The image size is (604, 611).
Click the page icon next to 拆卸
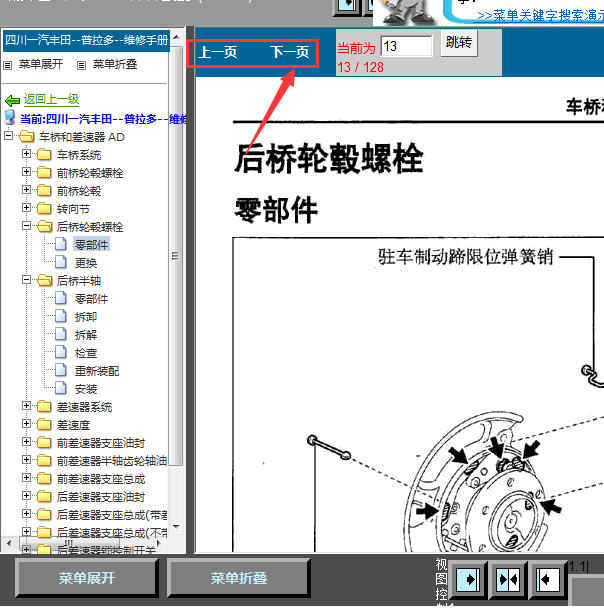point(60,316)
